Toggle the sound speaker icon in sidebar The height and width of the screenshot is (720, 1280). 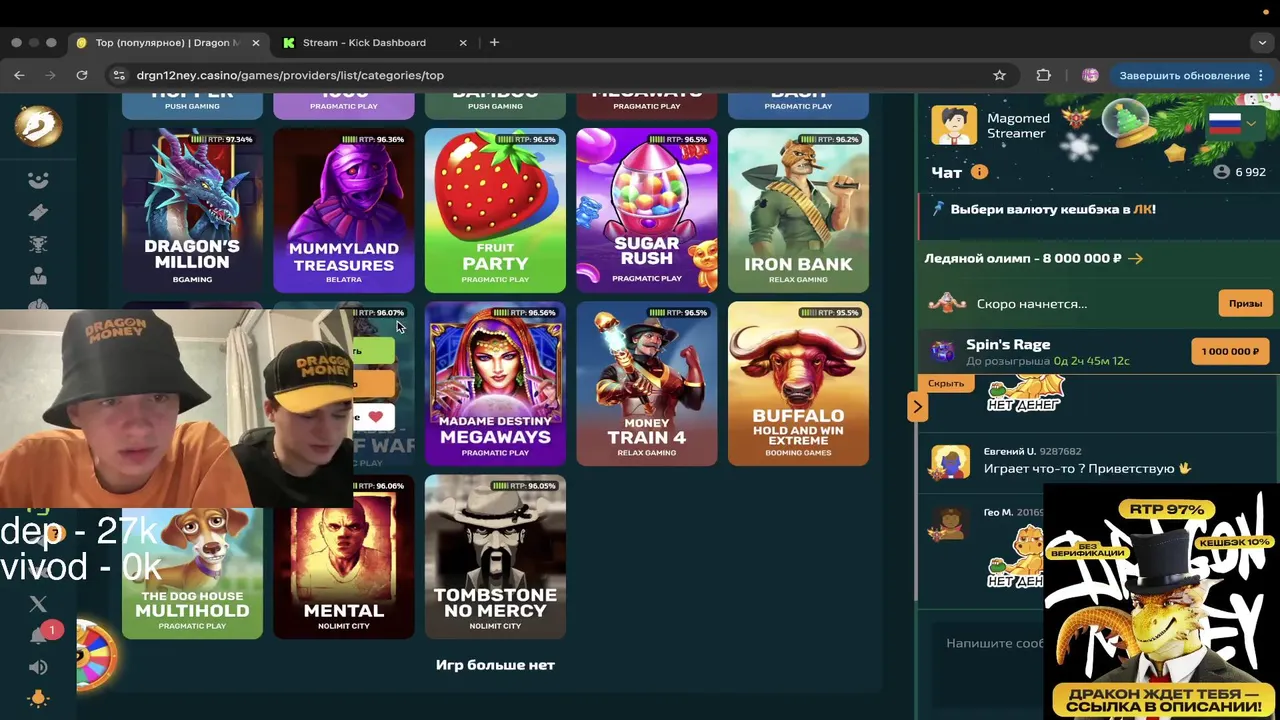(x=38, y=667)
